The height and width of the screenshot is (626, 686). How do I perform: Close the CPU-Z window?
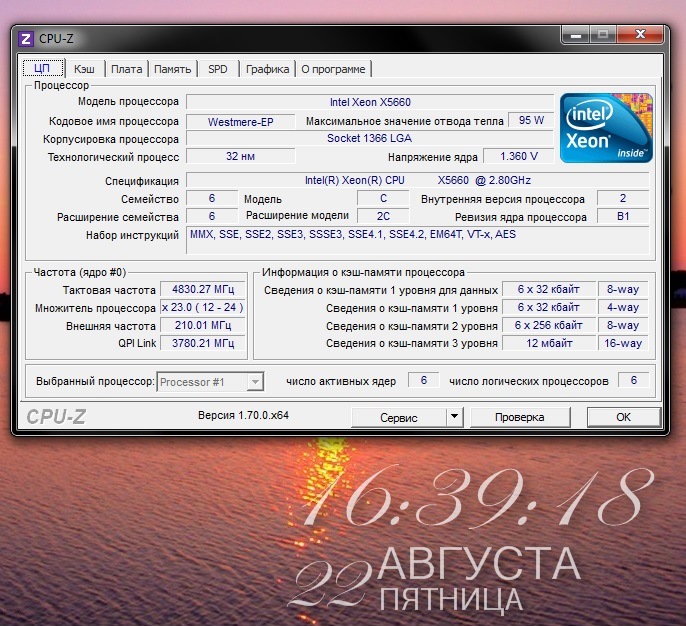coord(640,35)
